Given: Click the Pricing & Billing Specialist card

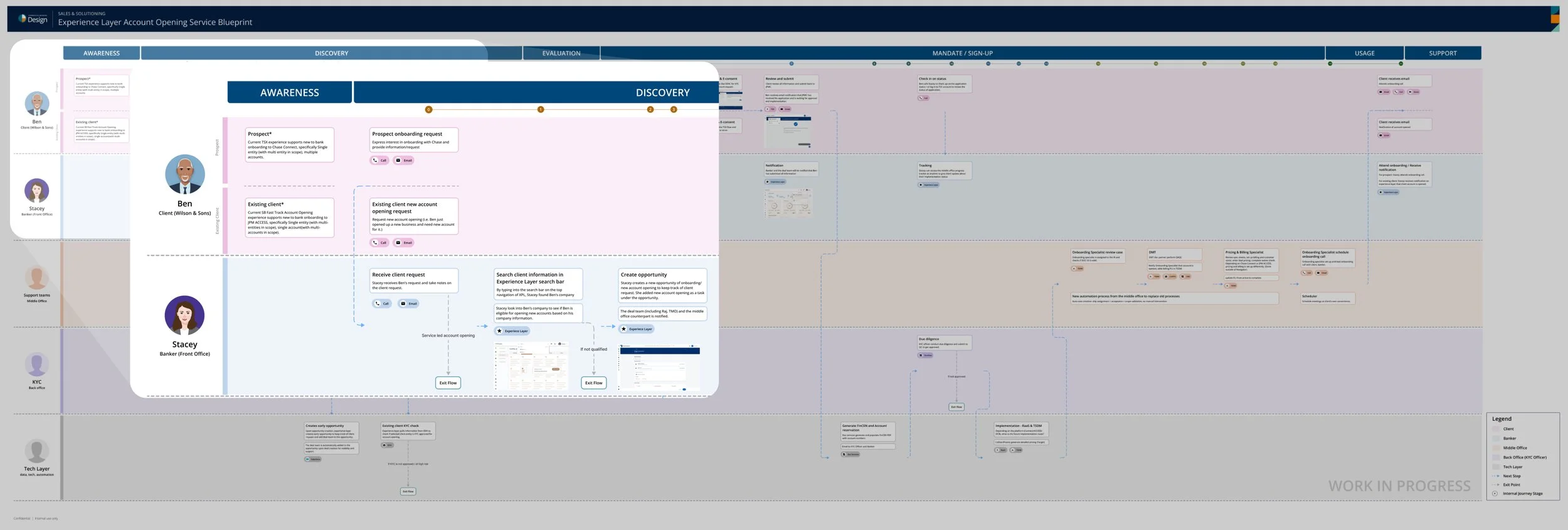Looking at the screenshot, I should (1251, 259).
